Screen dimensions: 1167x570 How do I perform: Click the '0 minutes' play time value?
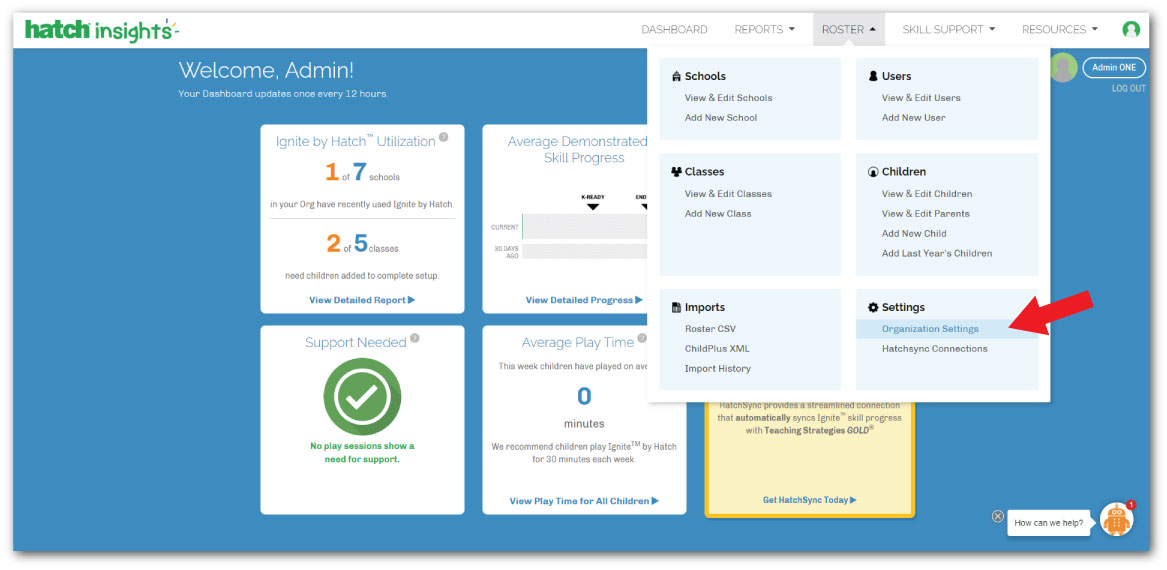584,408
